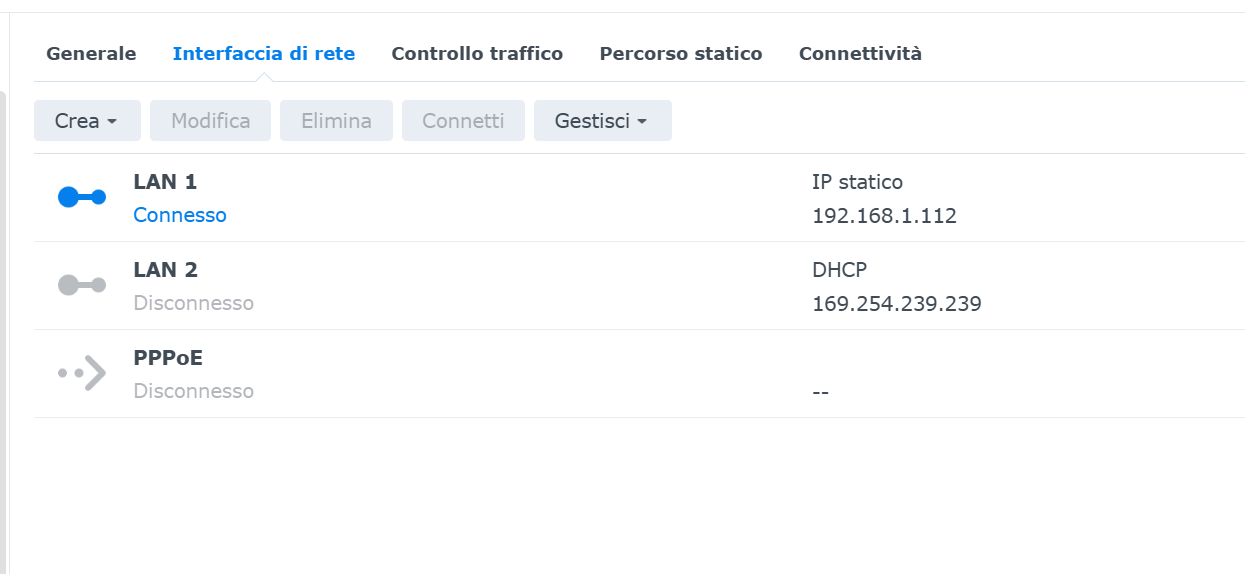Image resolution: width=1245 pixels, height=574 pixels.
Task: Switch to the Connettività tab
Action: pyautogui.click(x=860, y=54)
